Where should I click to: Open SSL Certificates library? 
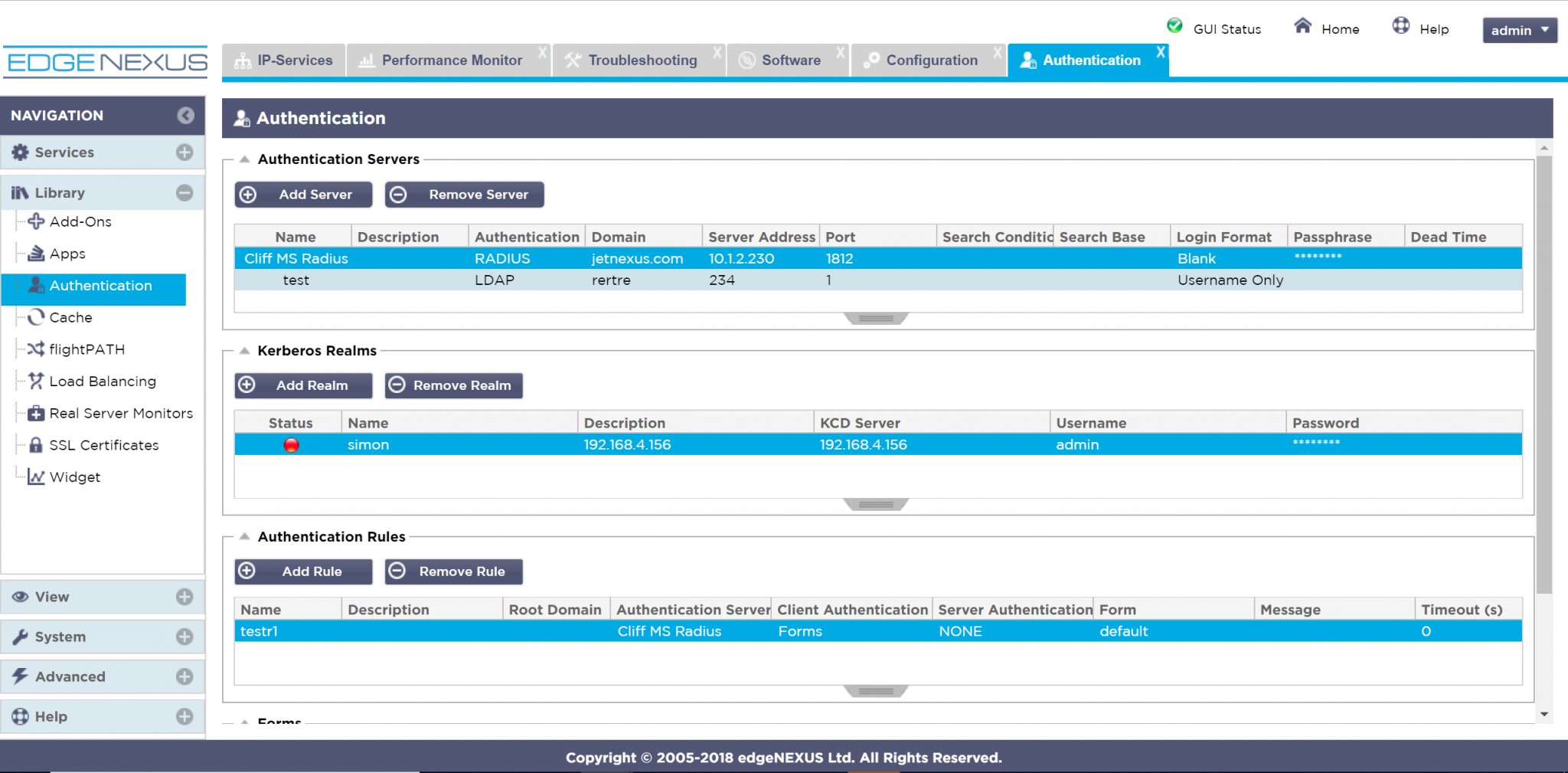[x=104, y=445]
